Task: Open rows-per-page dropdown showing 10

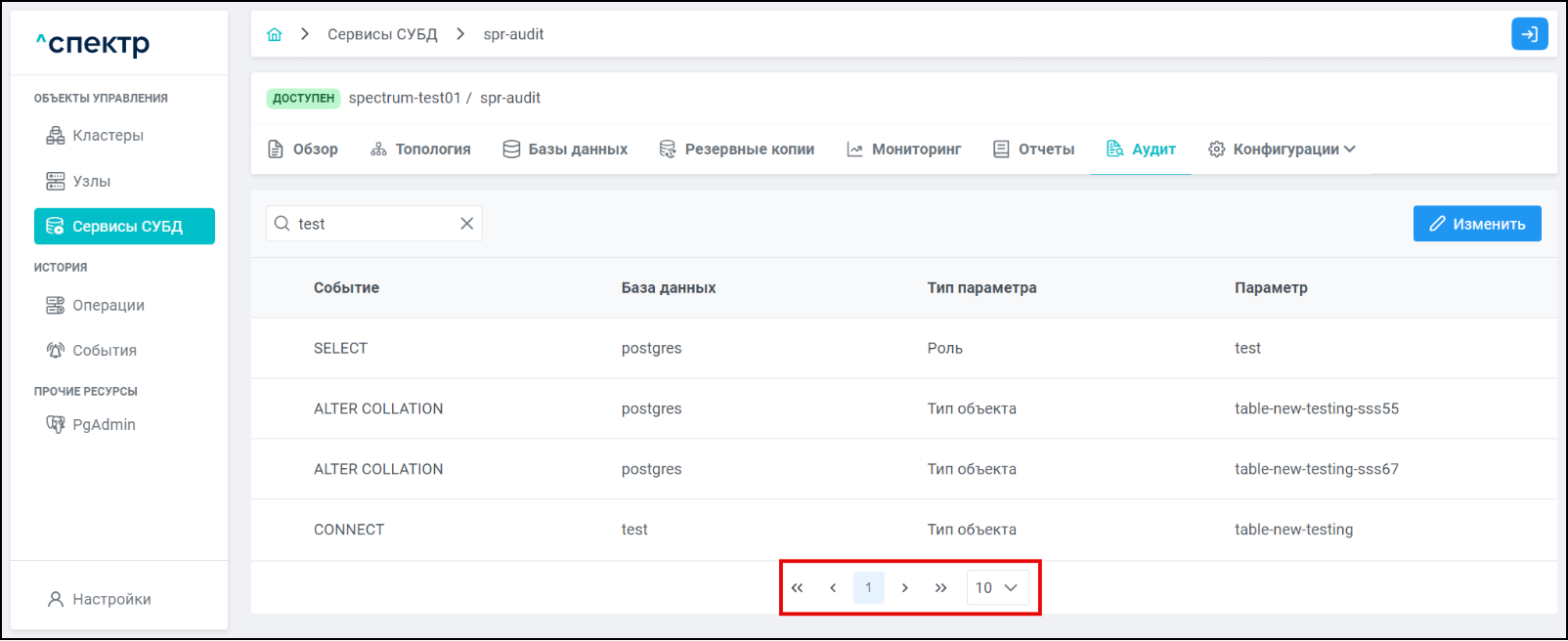Action: (997, 587)
